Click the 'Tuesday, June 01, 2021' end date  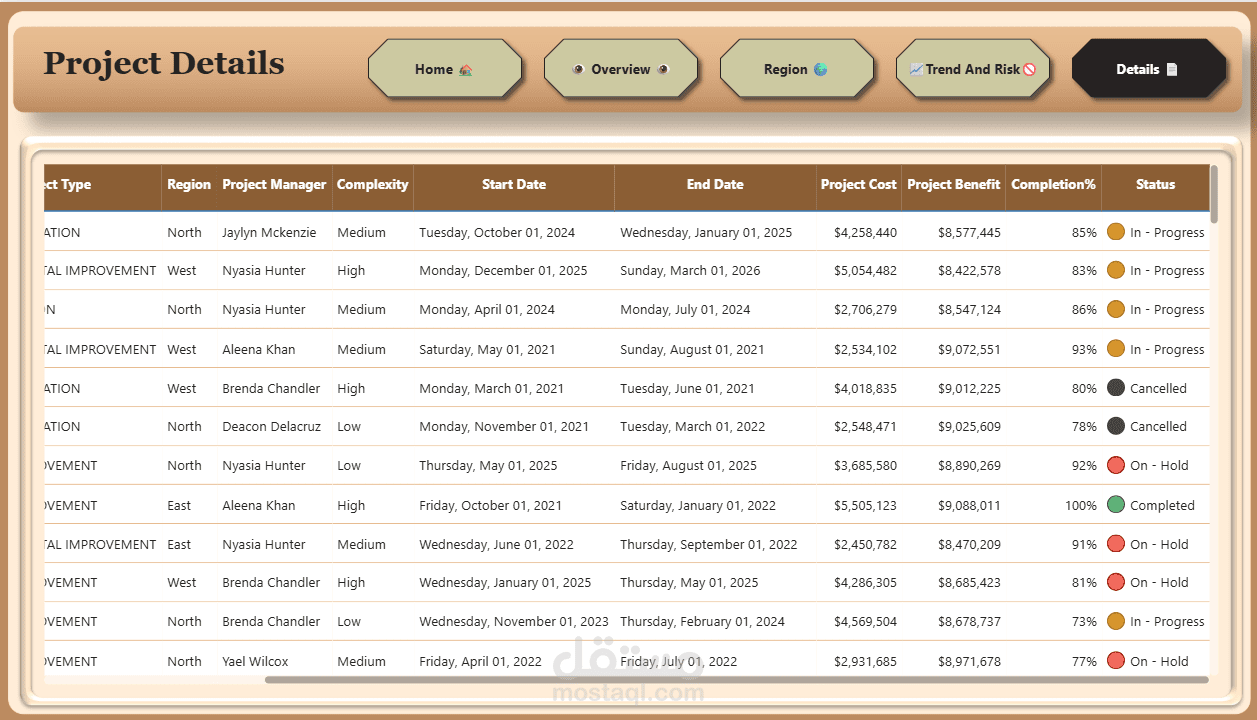pos(687,388)
